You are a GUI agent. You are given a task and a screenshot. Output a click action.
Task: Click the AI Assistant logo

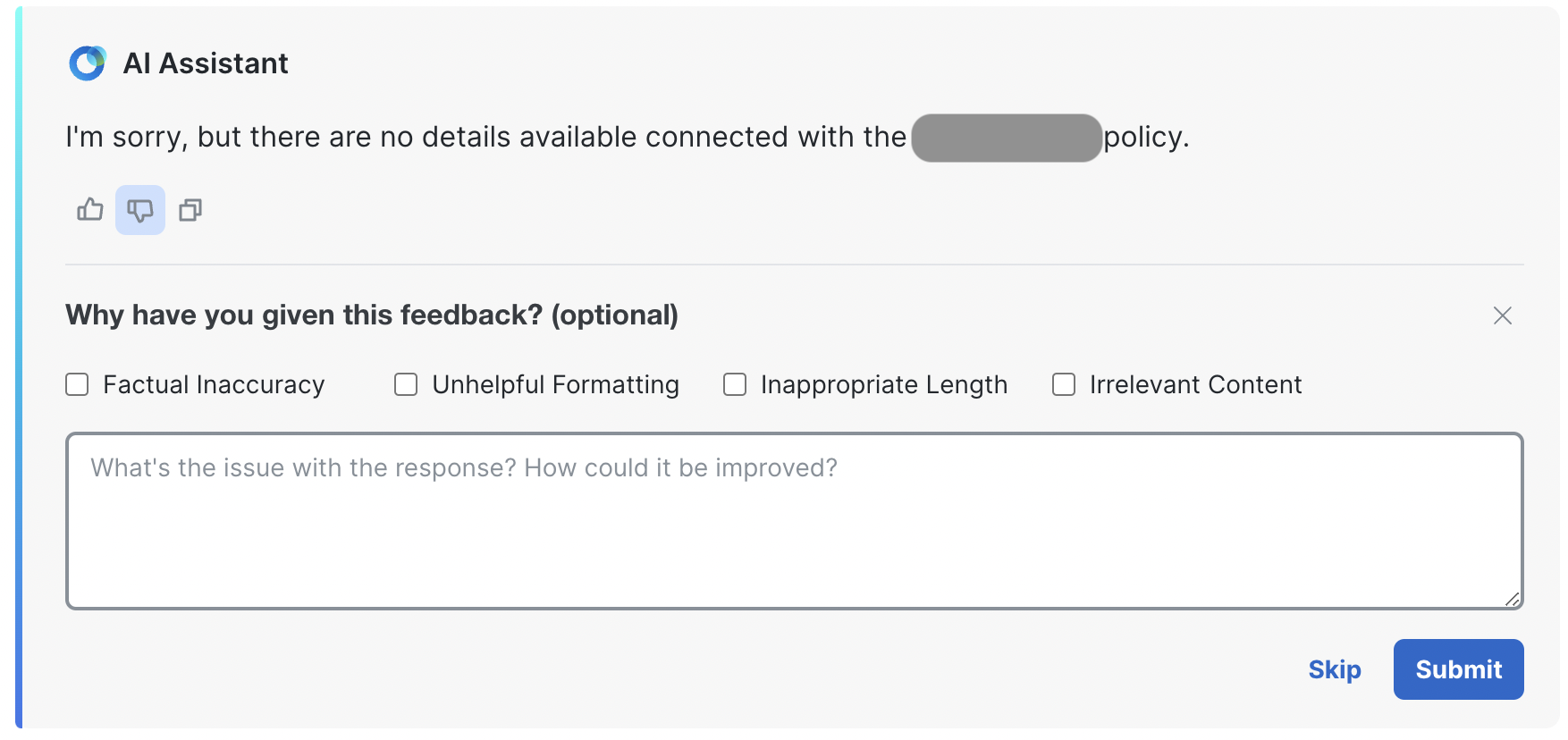pos(86,63)
